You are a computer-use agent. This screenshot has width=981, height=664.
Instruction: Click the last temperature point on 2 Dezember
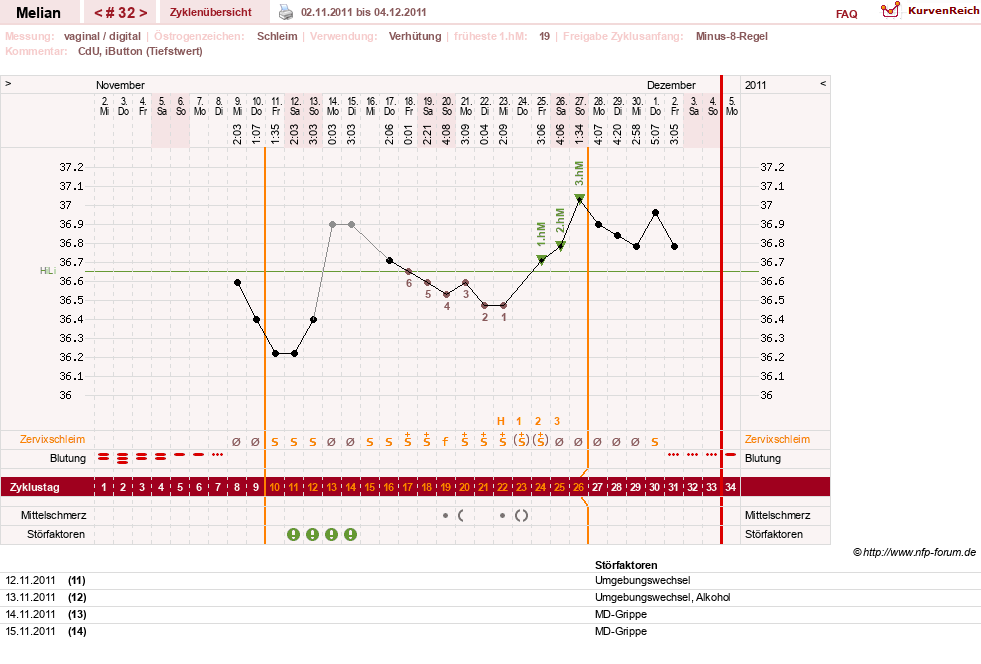pos(674,247)
